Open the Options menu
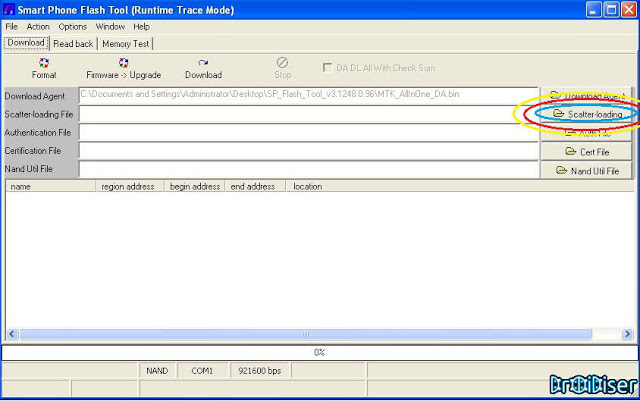The image size is (640, 401). click(73, 27)
